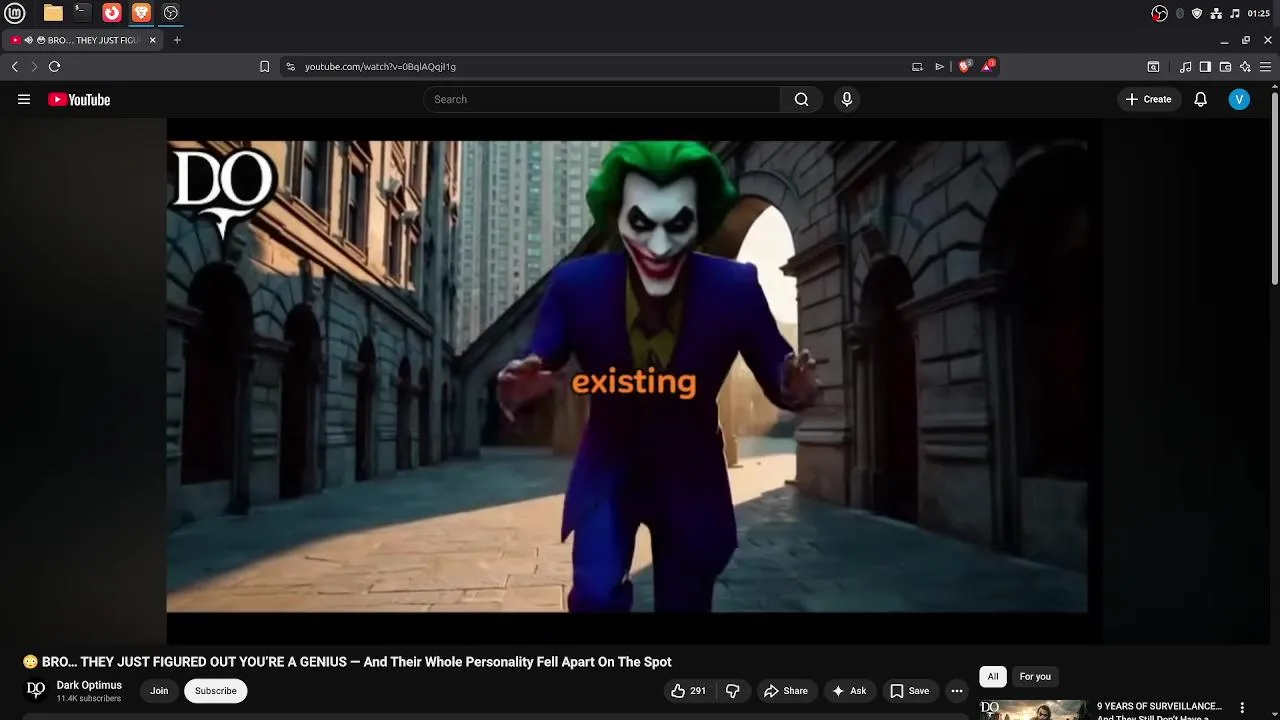
Task: Open options menu for 9 YEARS OF SURVEILLANCE
Action: [x=1243, y=708]
